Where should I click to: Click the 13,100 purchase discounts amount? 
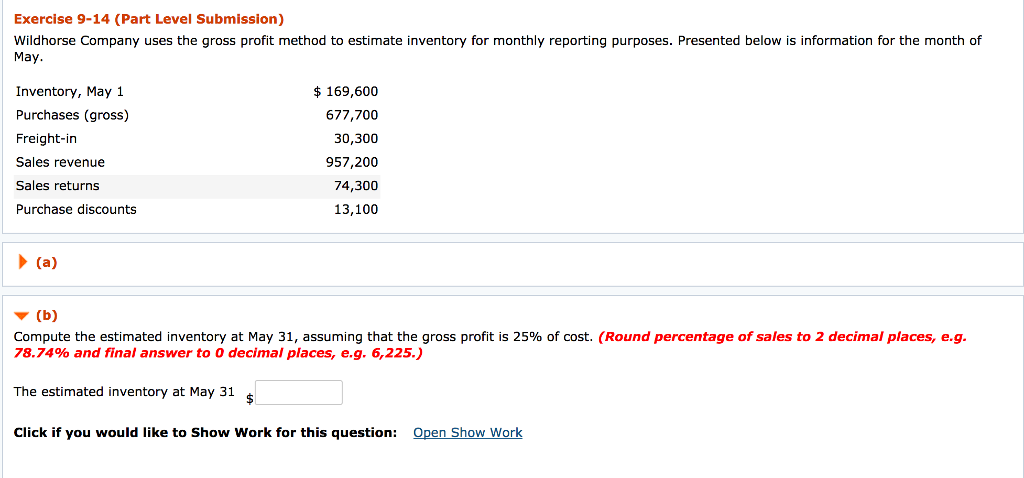click(356, 209)
